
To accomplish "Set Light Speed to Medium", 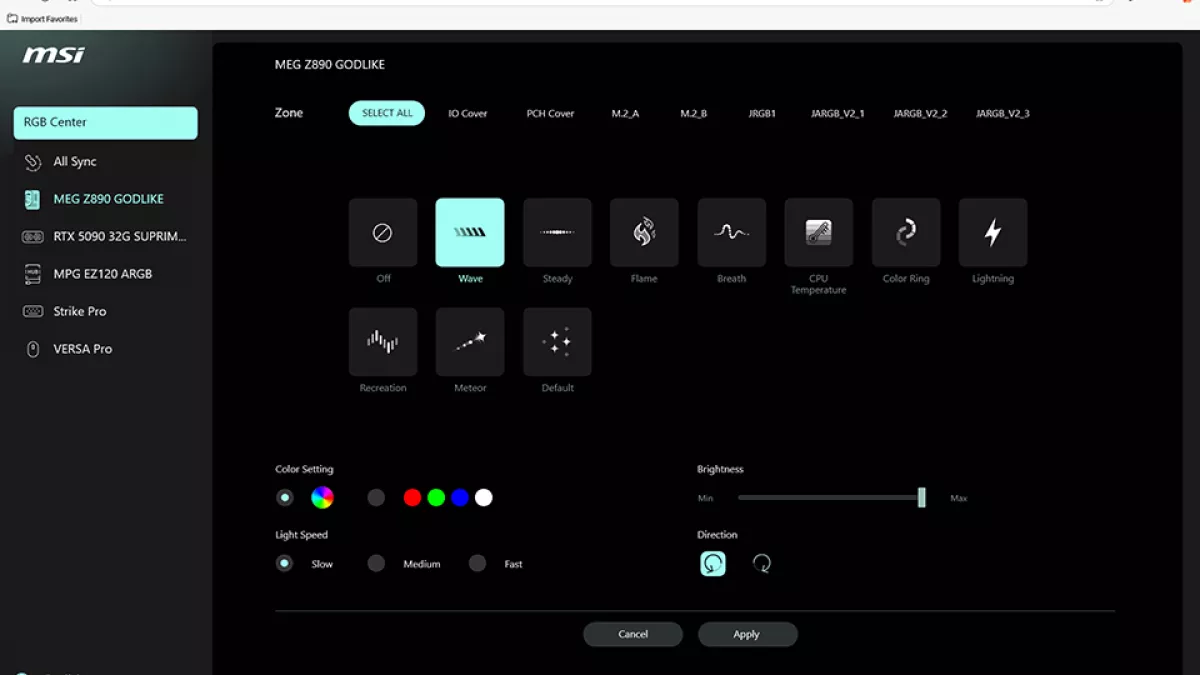I will (376, 564).
